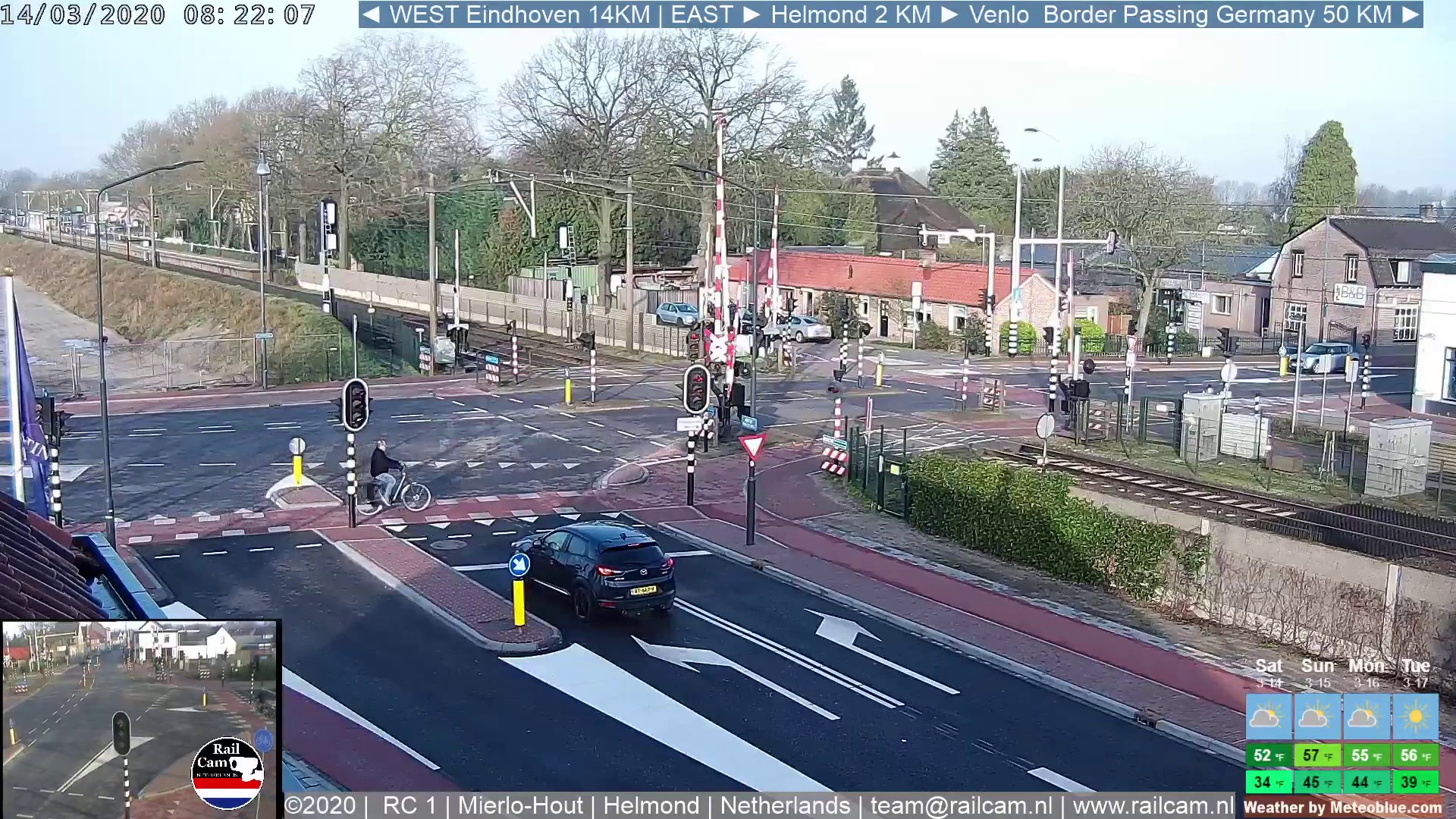Screen dimensions: 1456x819
Task: Click Monday's partly cloudy weather icon
Action: tap(1366, 717)
